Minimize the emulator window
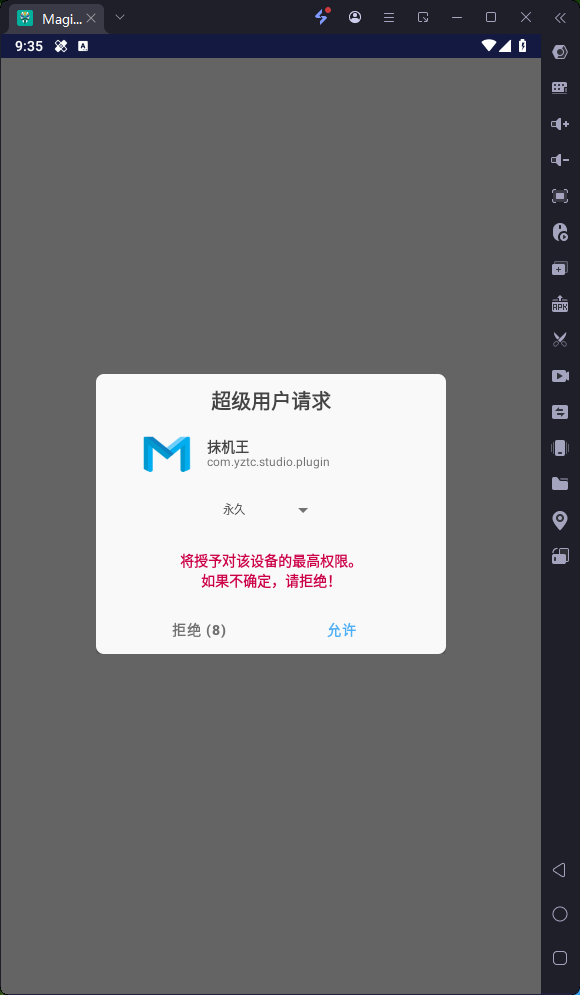The height and width of the screenshot is (995, 580). tap(457, 18)
